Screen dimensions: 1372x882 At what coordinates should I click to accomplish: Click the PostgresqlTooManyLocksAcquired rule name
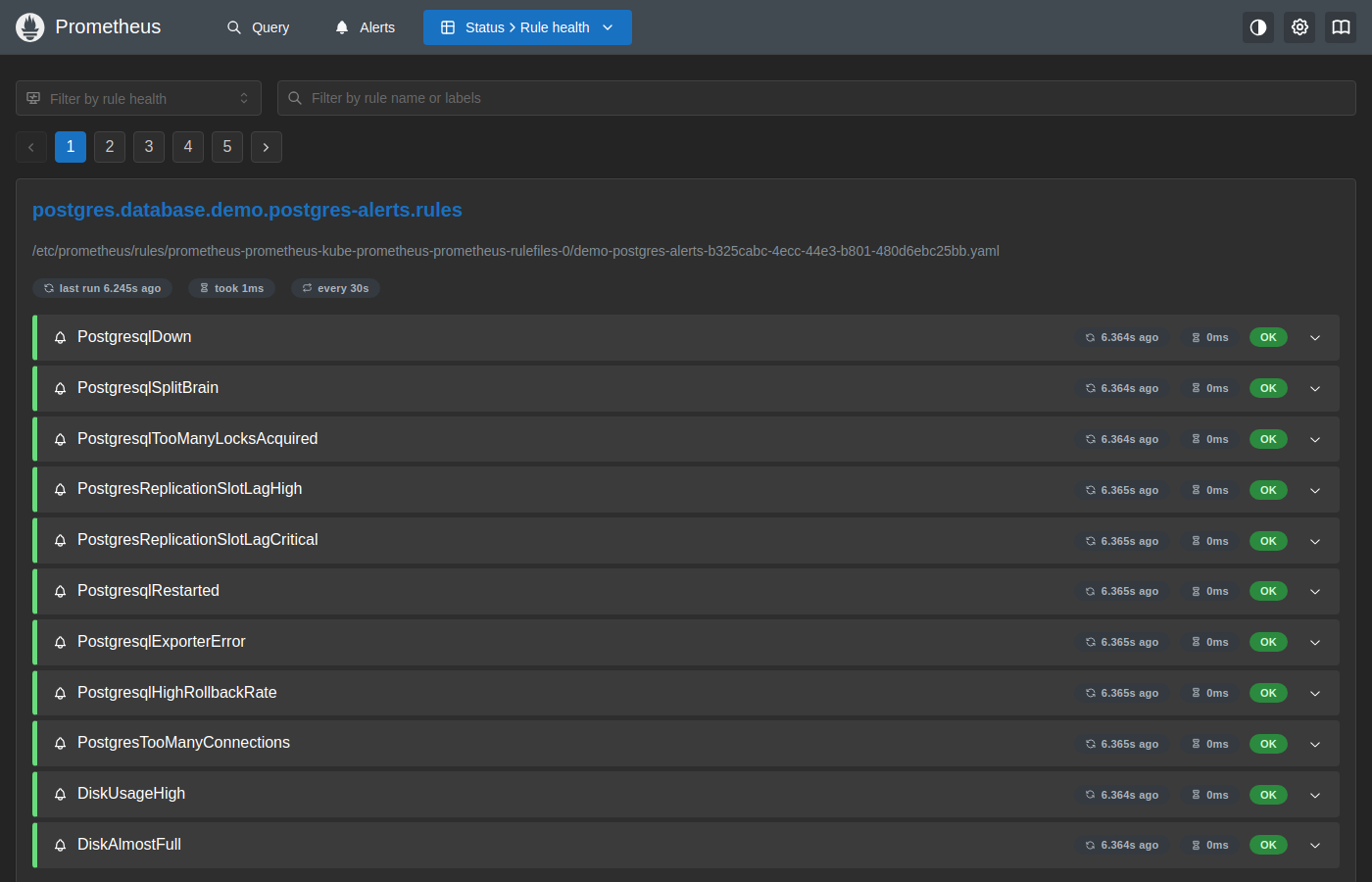pos(198,439)
